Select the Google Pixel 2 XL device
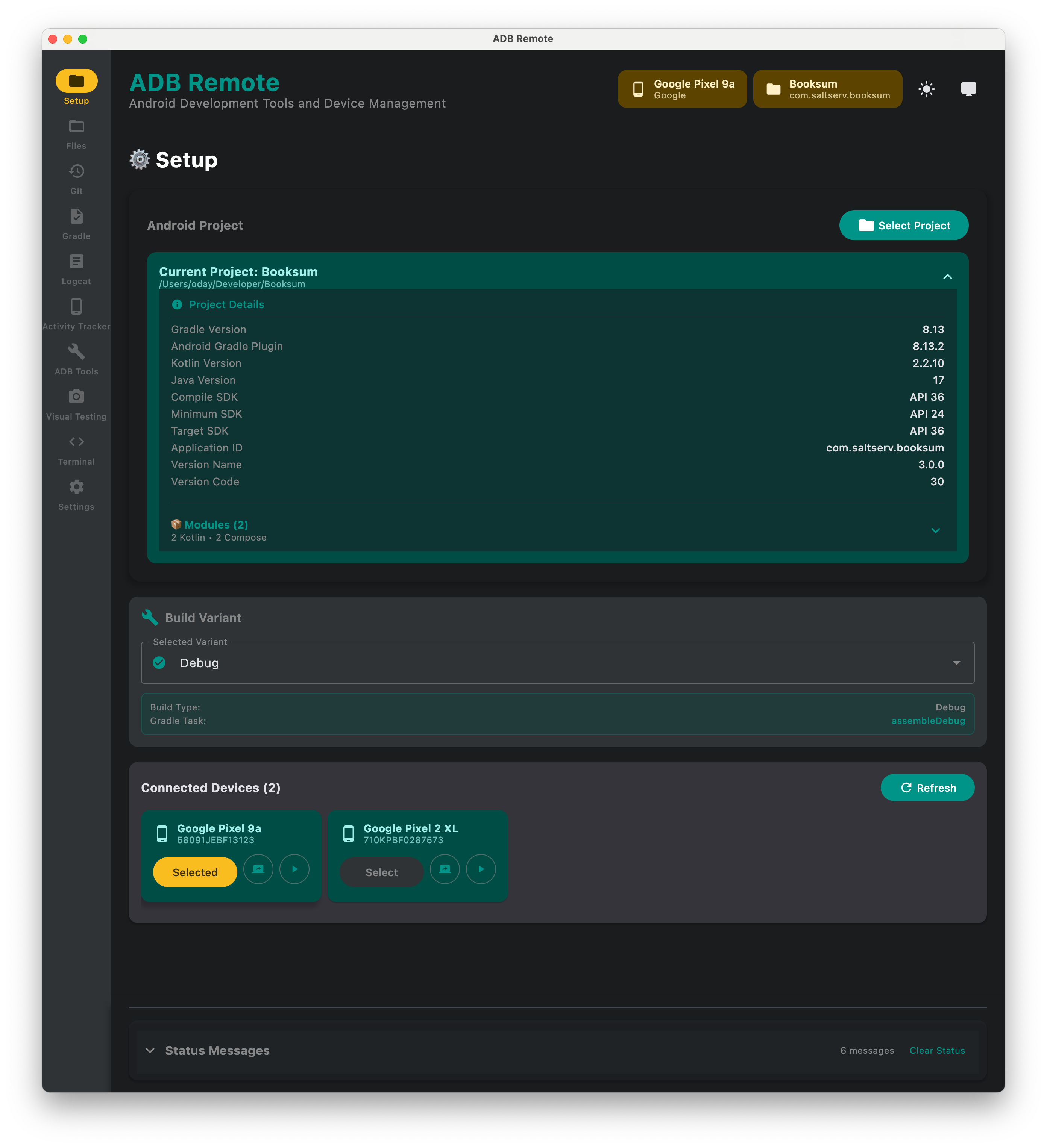This screenshot has height=1148, width=1047. coord(381,872)
